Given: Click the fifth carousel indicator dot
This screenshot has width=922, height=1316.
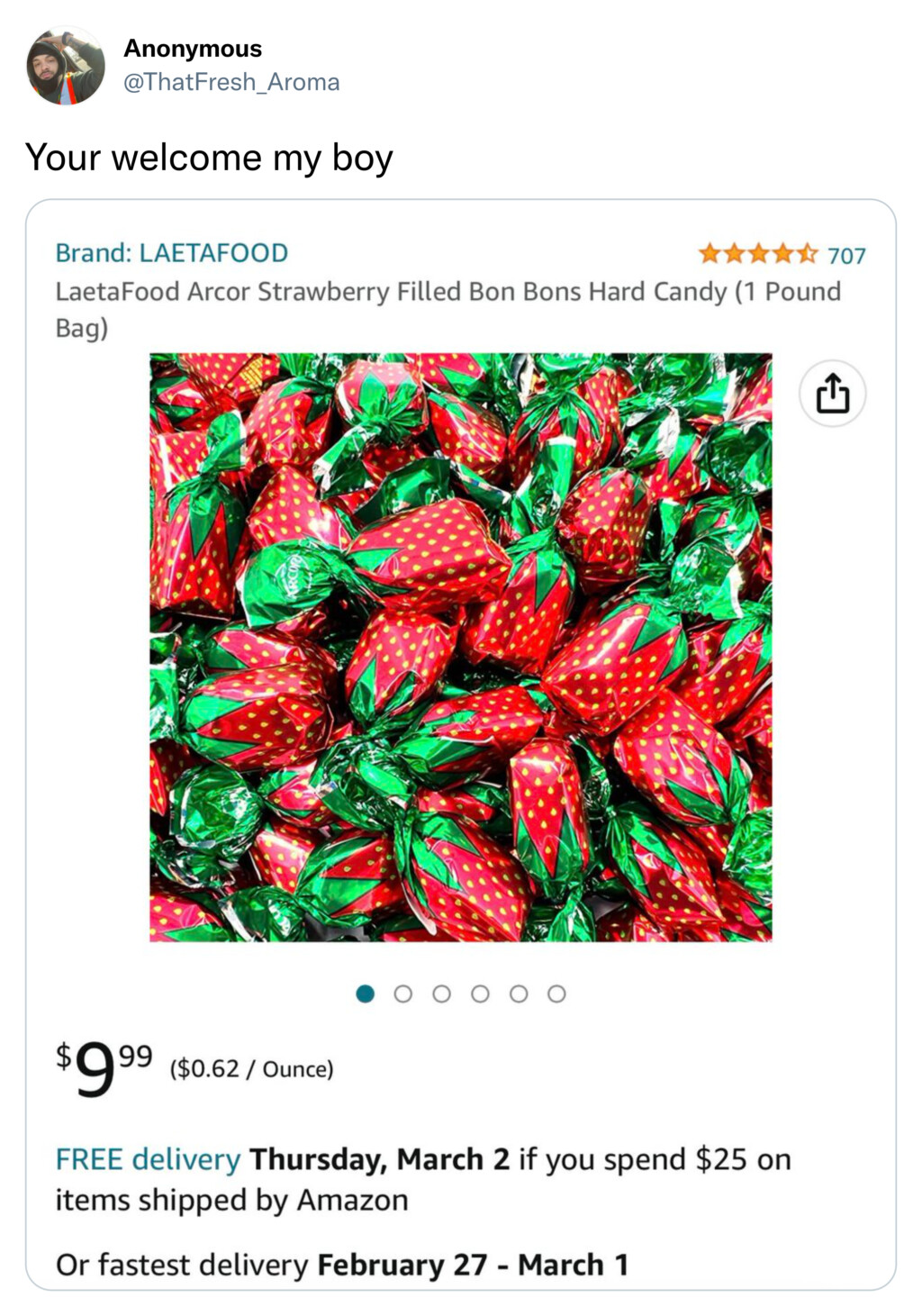Looking at the screenshot, I should pyautogui.click(x=519, y=993).
